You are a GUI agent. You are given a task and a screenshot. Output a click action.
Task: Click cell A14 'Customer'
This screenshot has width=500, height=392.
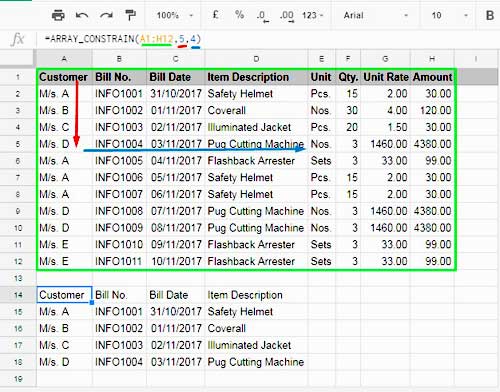64,295
